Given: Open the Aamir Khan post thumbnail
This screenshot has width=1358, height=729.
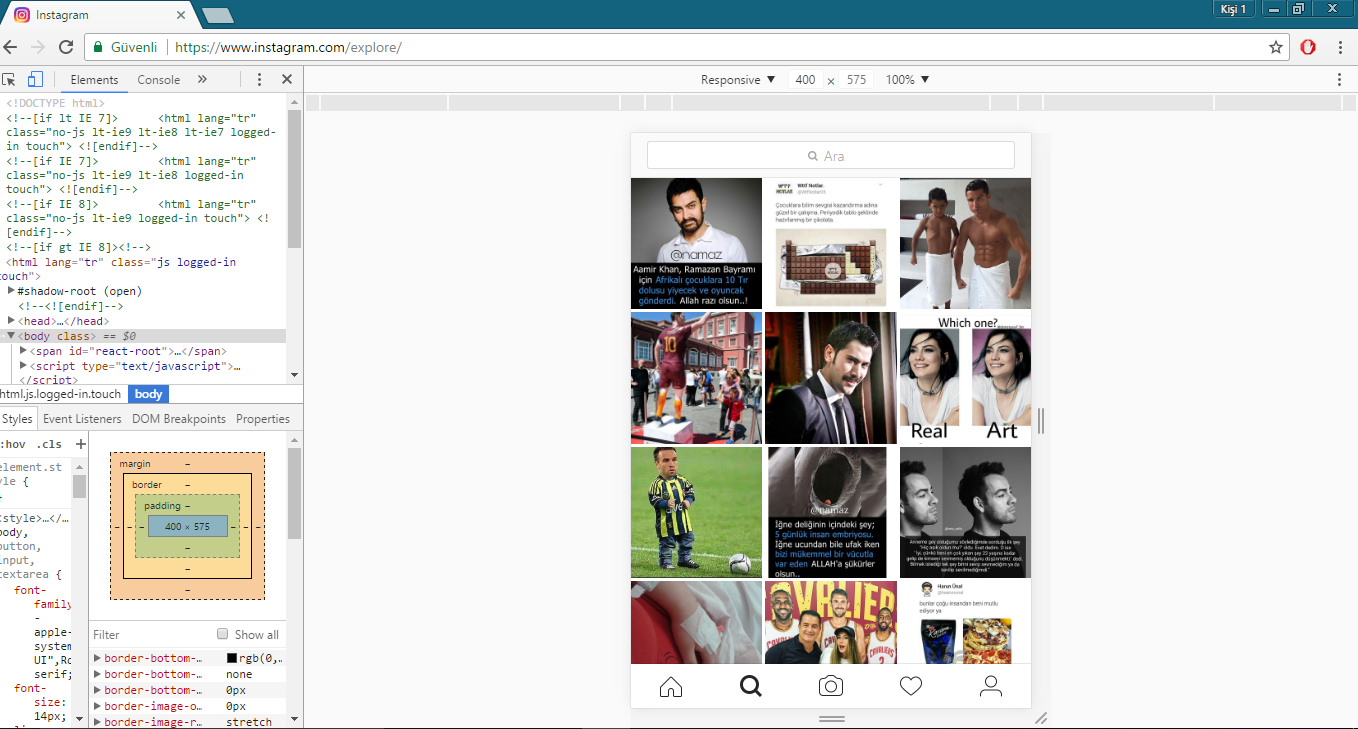Looking at the screenshot, I should (696, 243).
